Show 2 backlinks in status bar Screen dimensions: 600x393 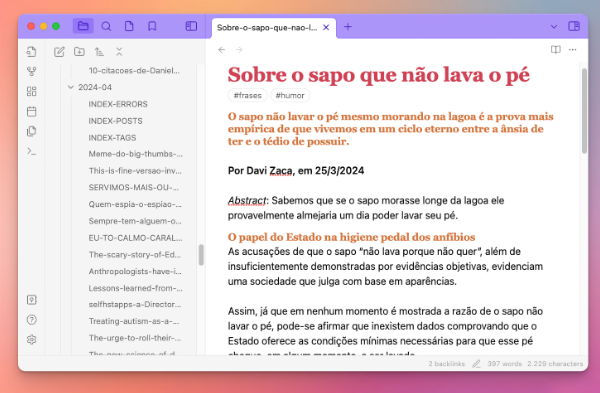point(447,364)
